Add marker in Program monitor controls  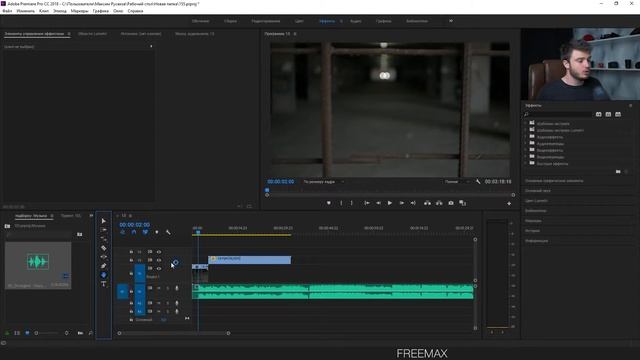click(x=329, y=203)
